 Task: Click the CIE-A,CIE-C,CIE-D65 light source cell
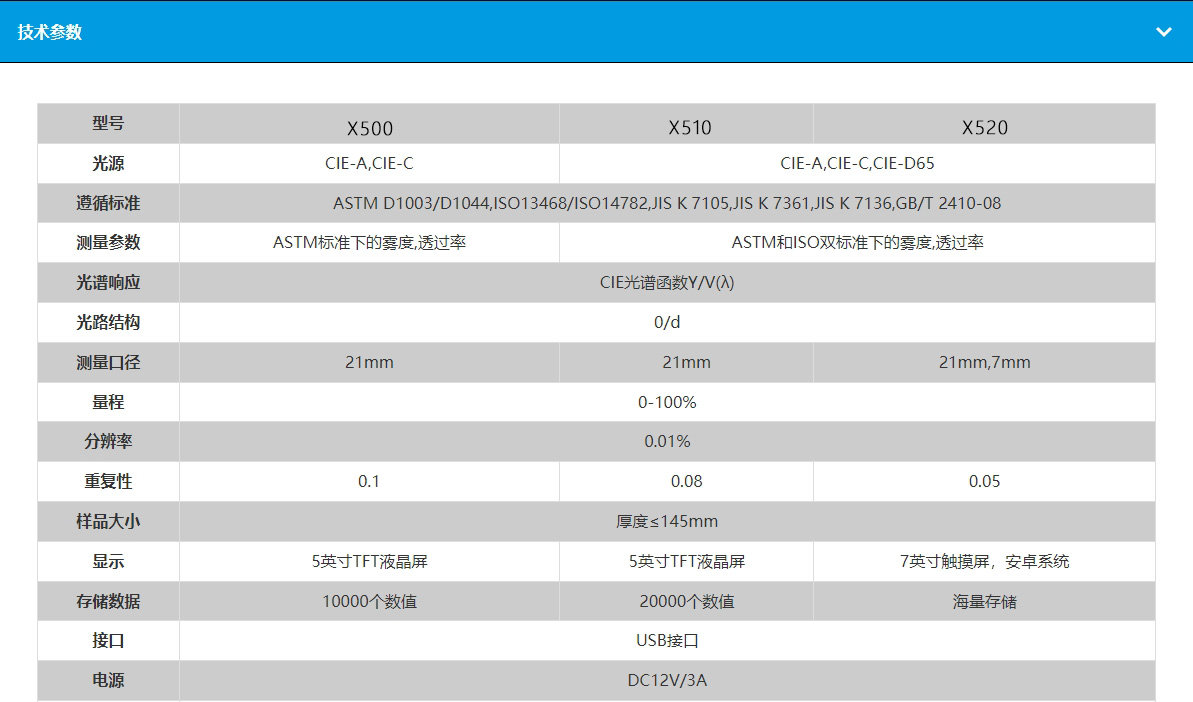[x=857, y=163]
